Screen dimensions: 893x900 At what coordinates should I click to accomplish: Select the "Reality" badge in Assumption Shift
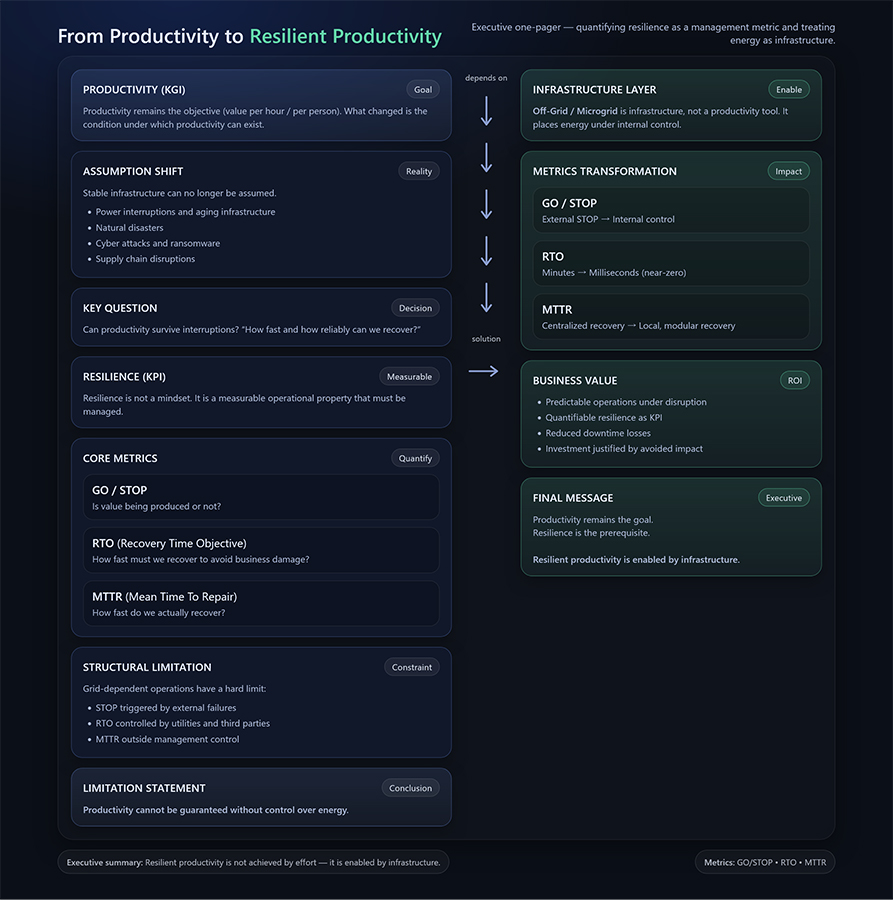pos(419,171)
